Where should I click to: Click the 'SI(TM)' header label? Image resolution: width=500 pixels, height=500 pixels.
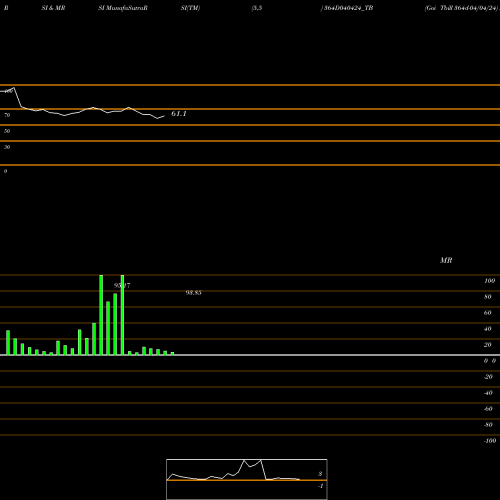coord(190,8)
